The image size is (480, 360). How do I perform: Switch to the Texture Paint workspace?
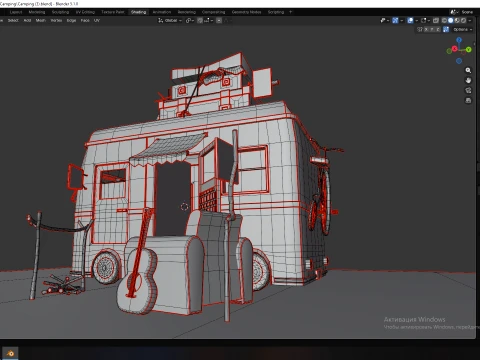113,12
